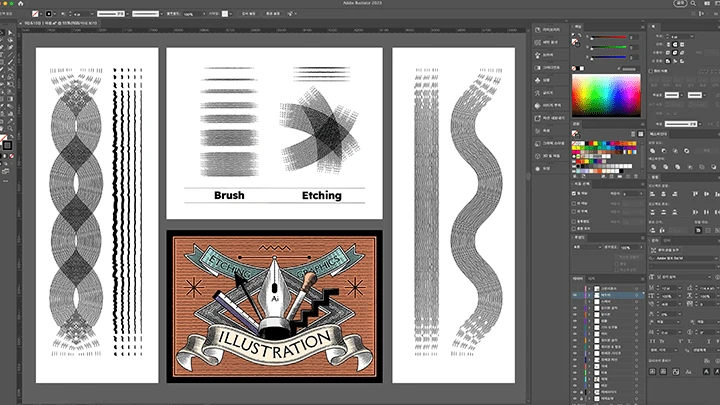Click the green G slider in Color panel

click(x=608, y=47)
